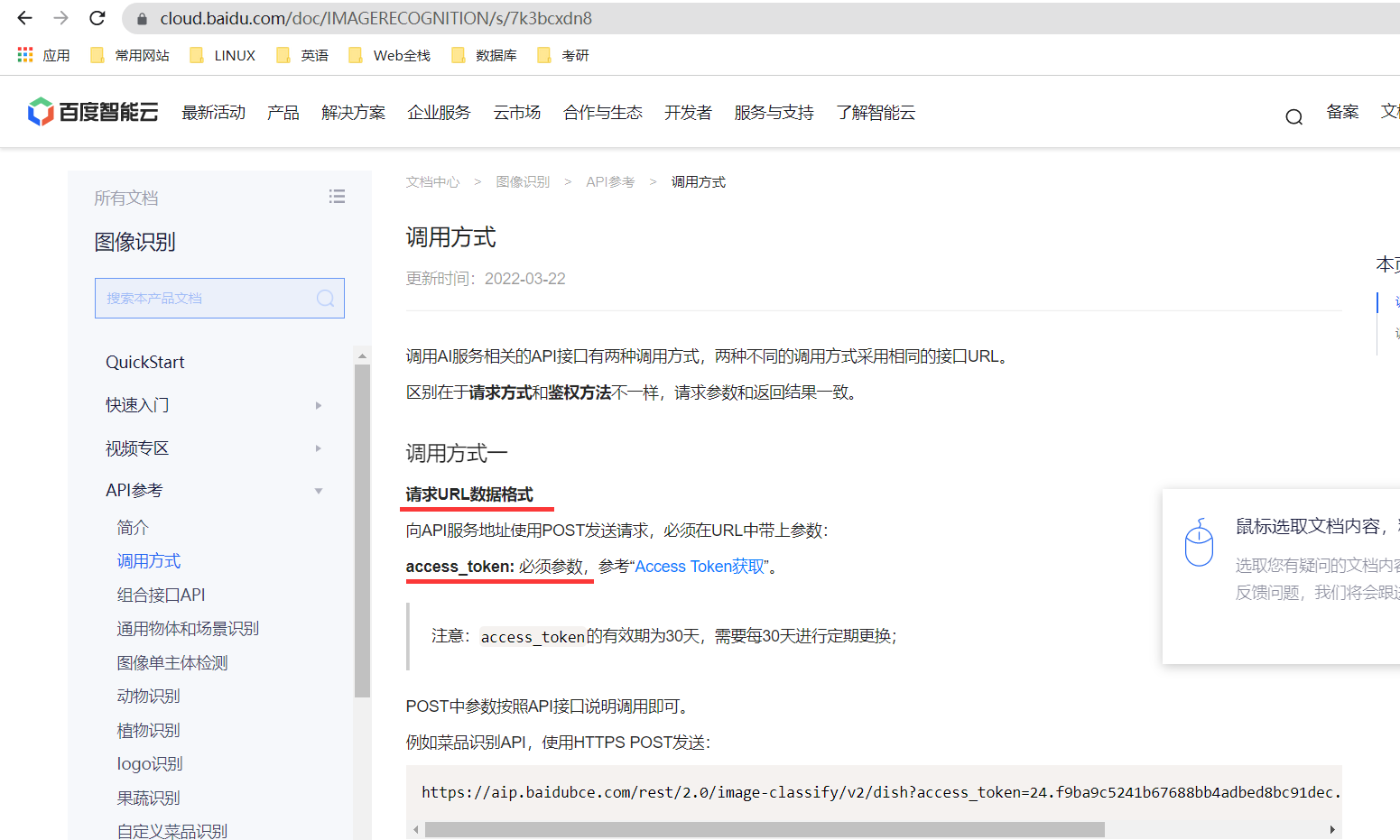
Task: Open the Access Token获取 link
Action: click(x=700, y=567)
